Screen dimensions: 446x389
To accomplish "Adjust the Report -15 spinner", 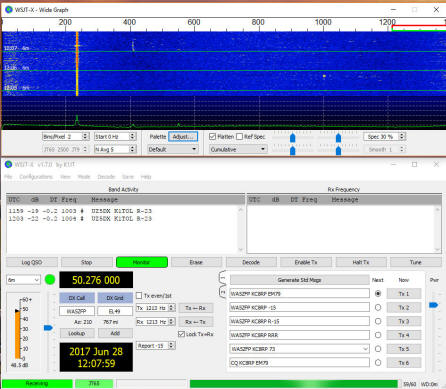I will pyautogui.click(x=171, y=346).
